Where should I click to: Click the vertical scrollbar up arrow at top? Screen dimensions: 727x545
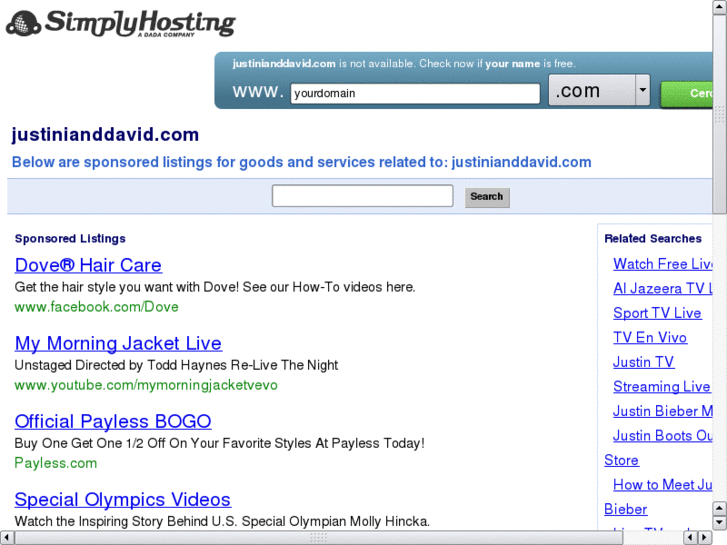click(x=720, y=7)
